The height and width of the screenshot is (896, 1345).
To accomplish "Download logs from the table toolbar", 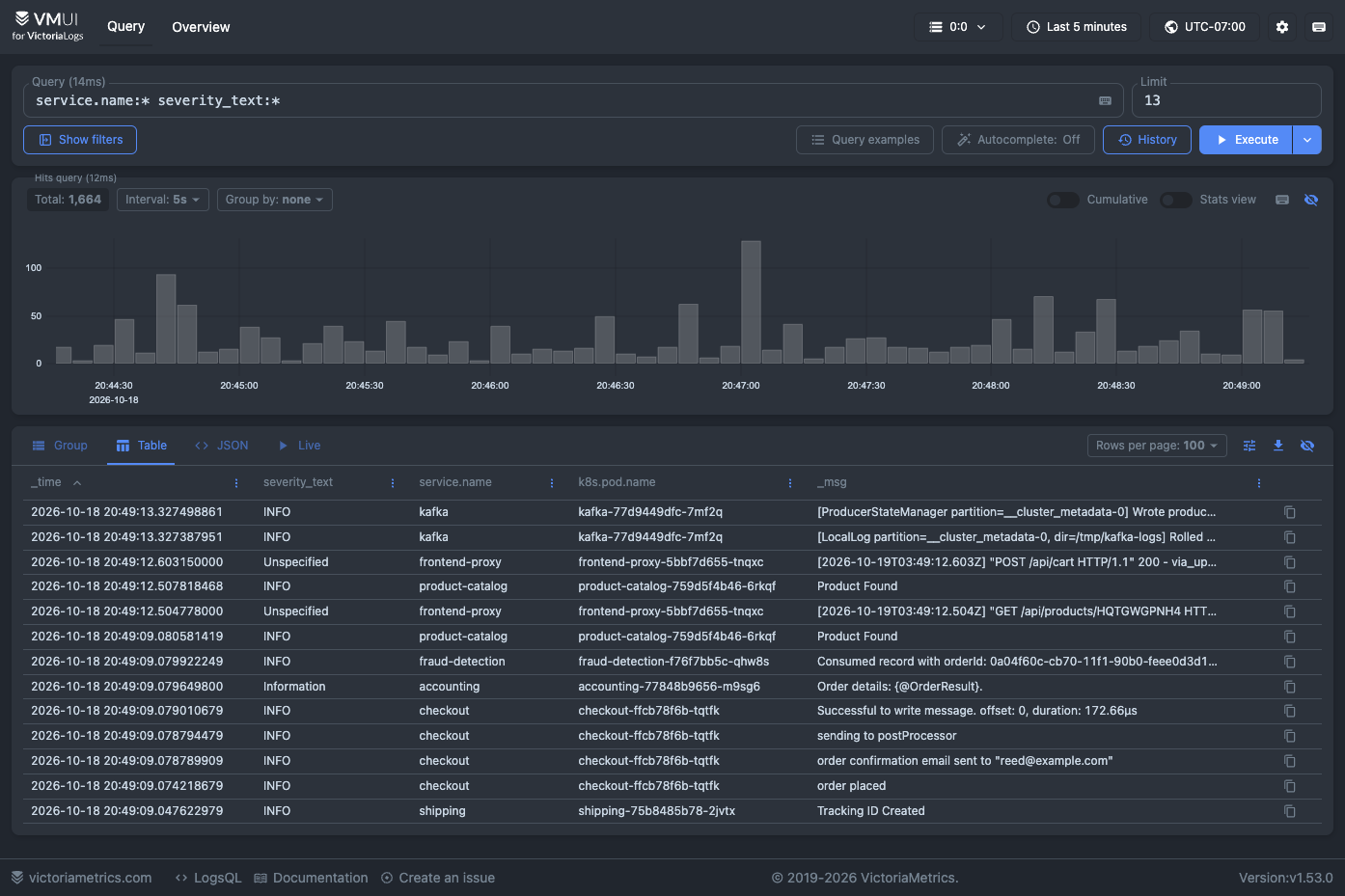I will point(1278,446).
